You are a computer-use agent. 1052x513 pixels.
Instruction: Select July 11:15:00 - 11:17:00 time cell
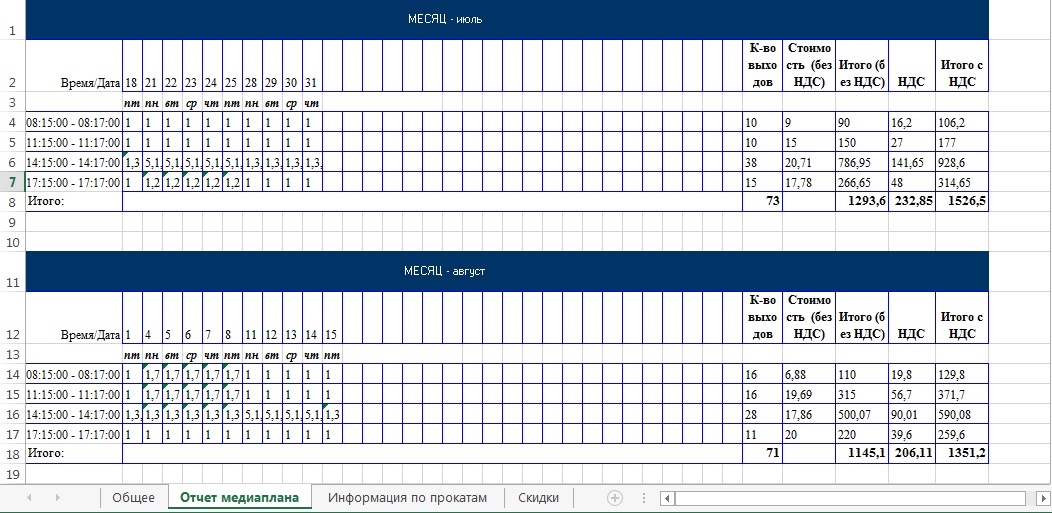tap(74, 142)
